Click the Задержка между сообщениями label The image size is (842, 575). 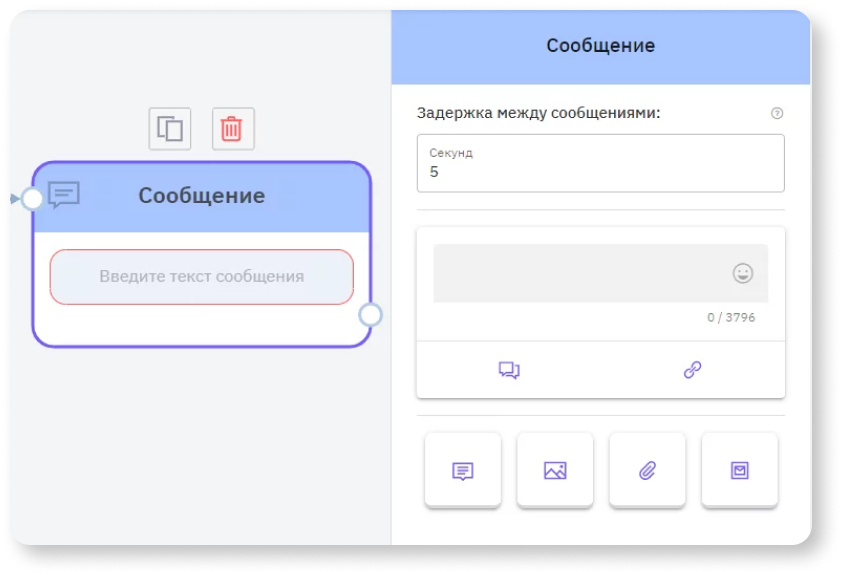click(x=538, y=113)
